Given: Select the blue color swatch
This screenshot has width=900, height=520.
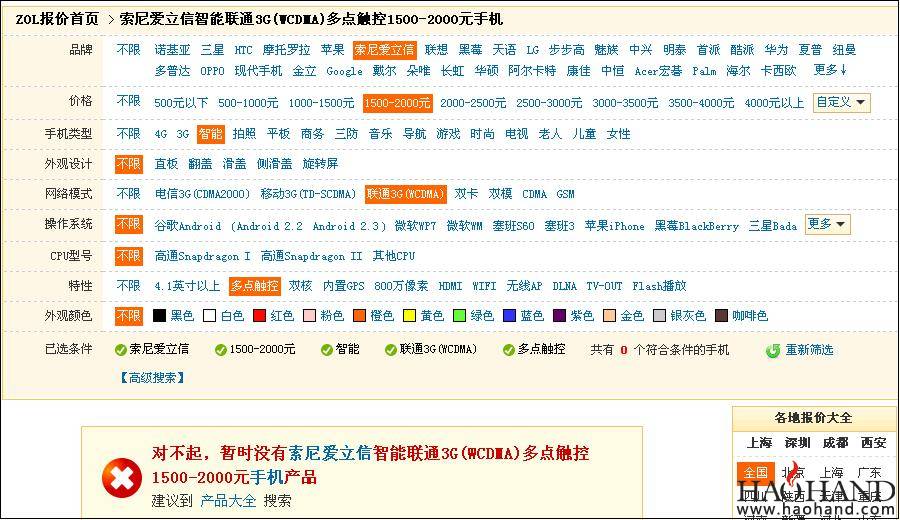Looking at the screenshot, I should (x=509, y=316).
